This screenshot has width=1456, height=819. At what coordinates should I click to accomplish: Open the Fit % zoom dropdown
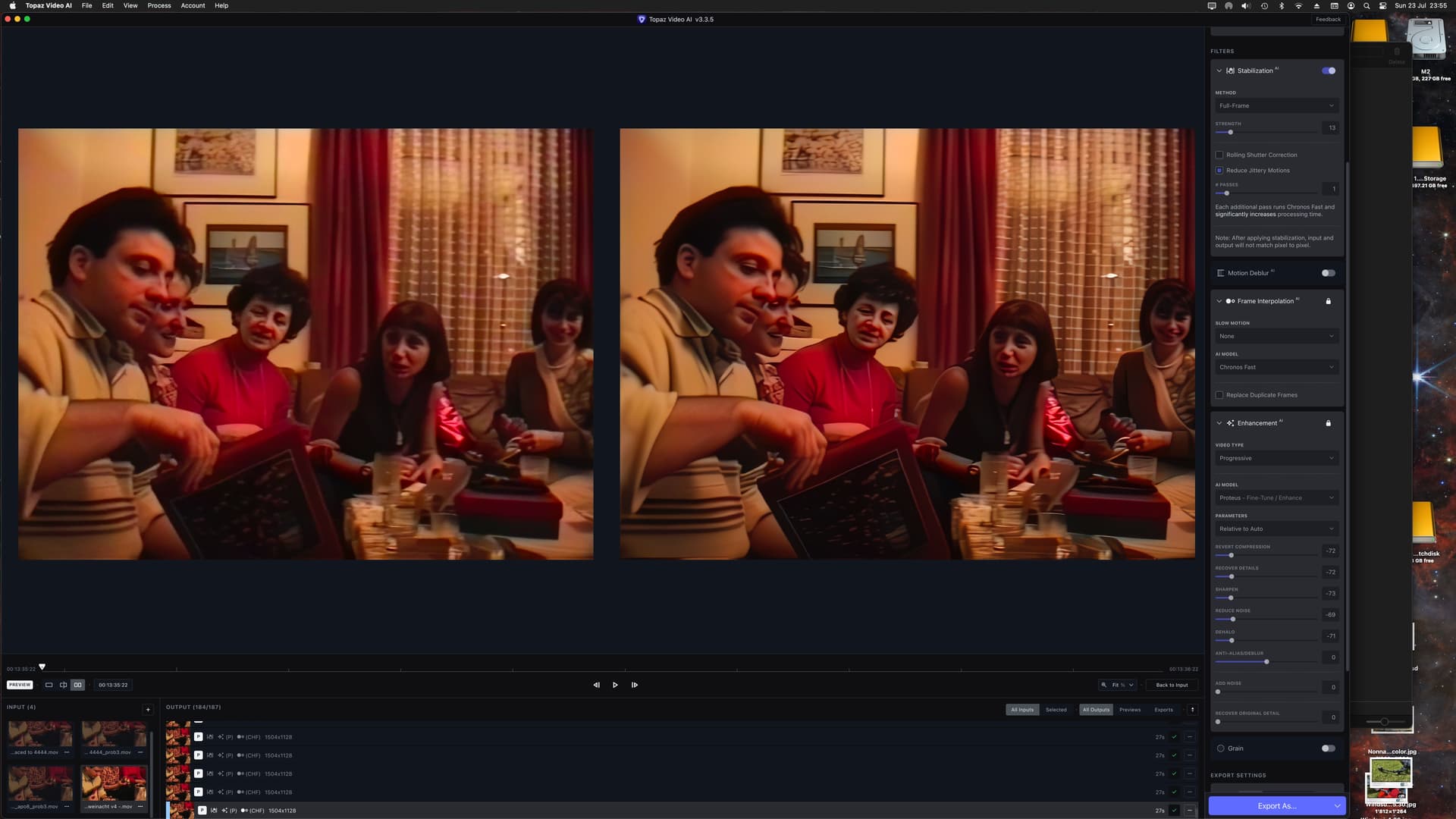tap(1118, 685)
